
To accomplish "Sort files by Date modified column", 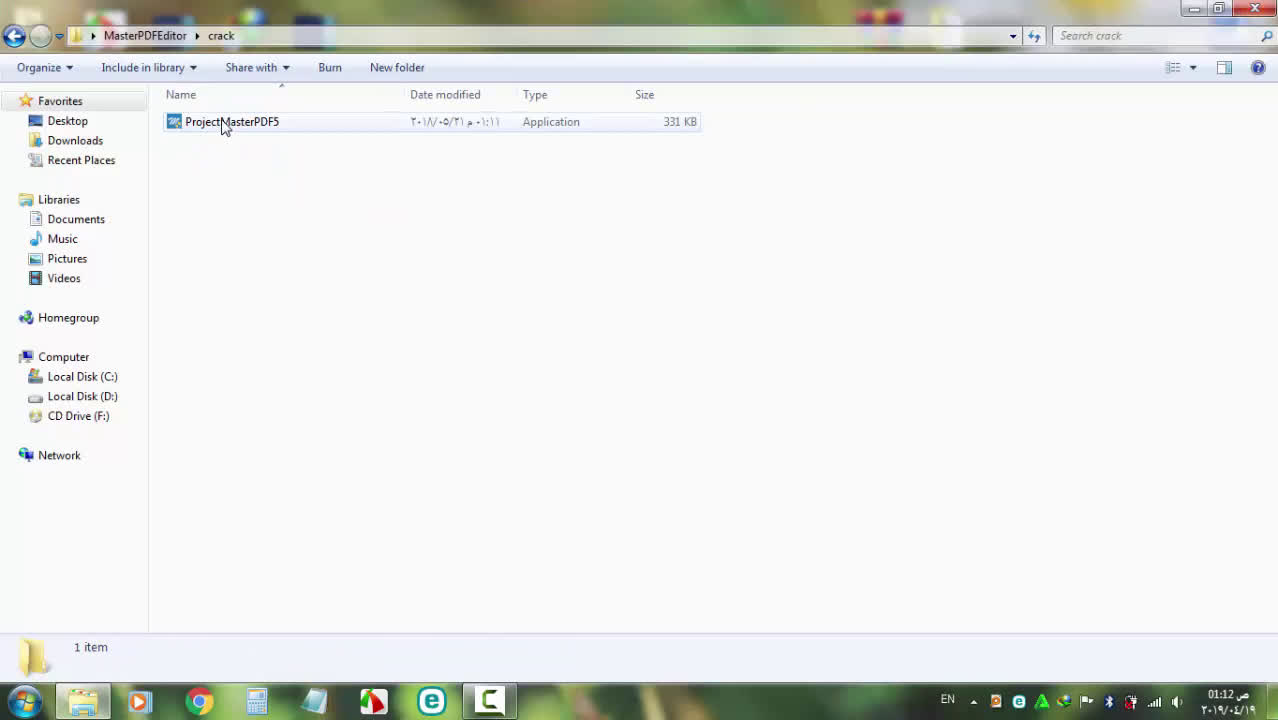I will pos(445,95).
